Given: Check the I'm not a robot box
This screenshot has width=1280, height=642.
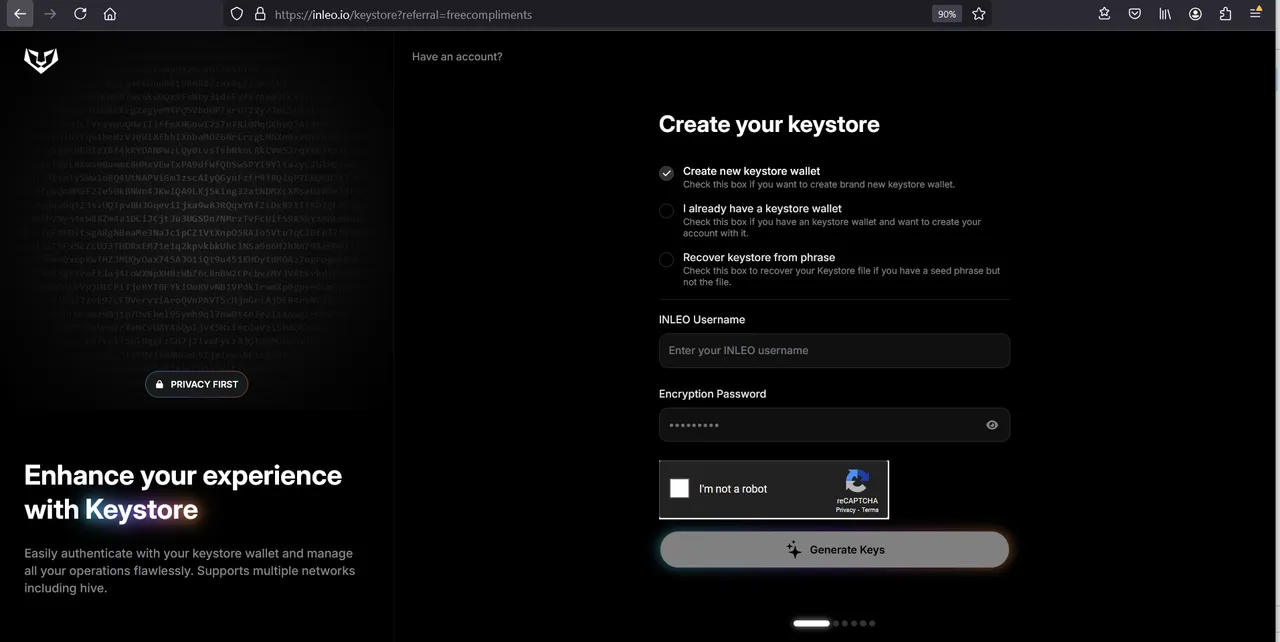Looking at the screenshot, I should point(679,488).
